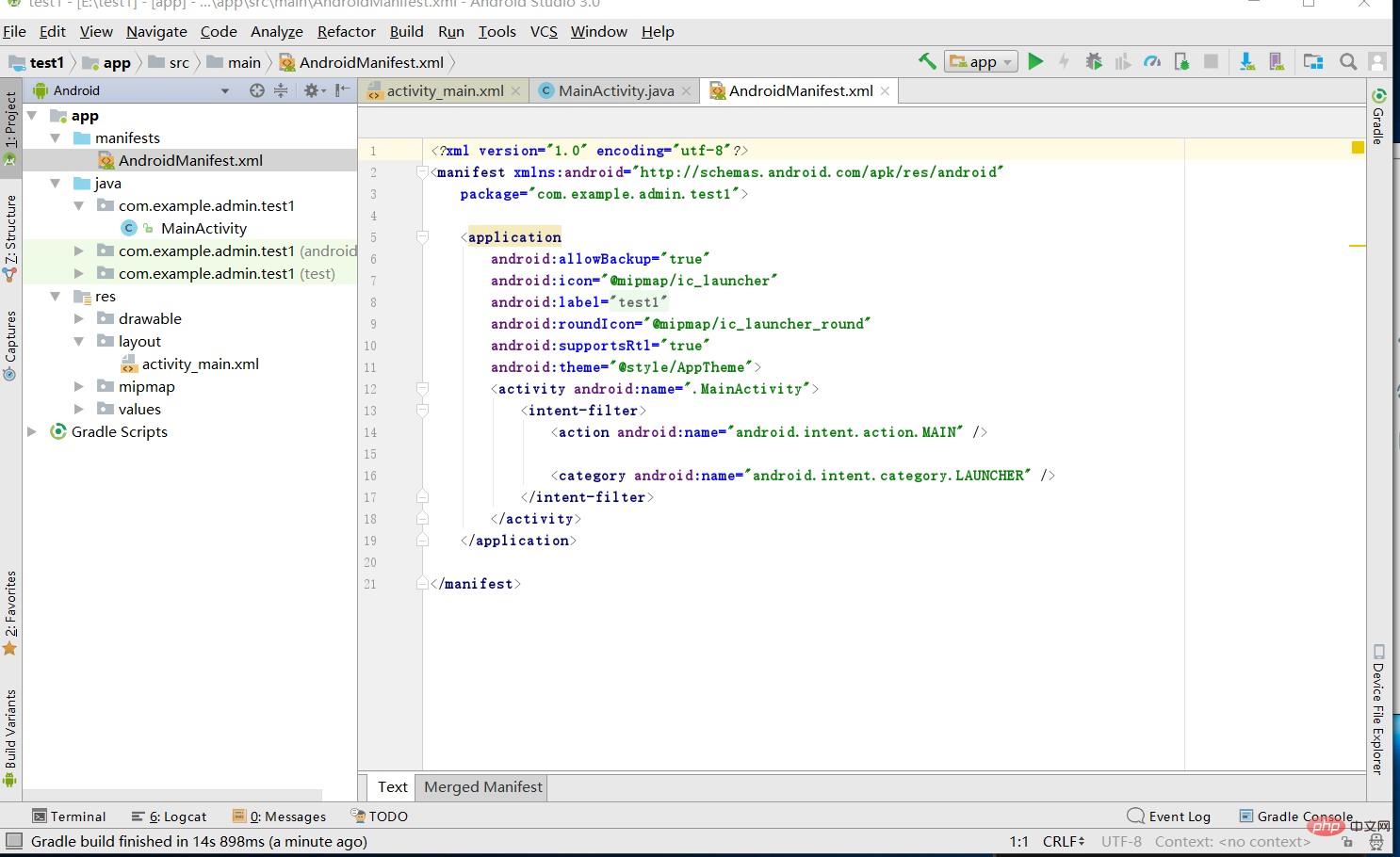Open the SDK Manager icon

pyautogui.click(x=1246, y=61)
